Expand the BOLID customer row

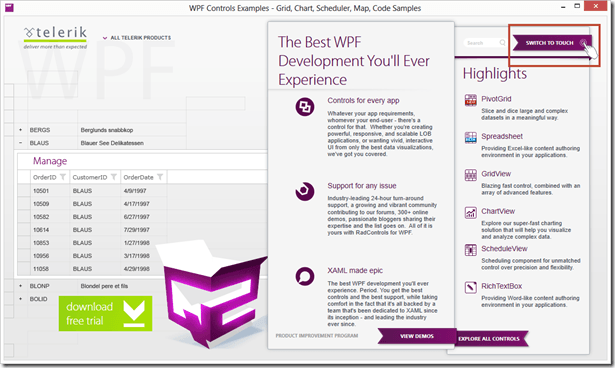tap(20, 299)
